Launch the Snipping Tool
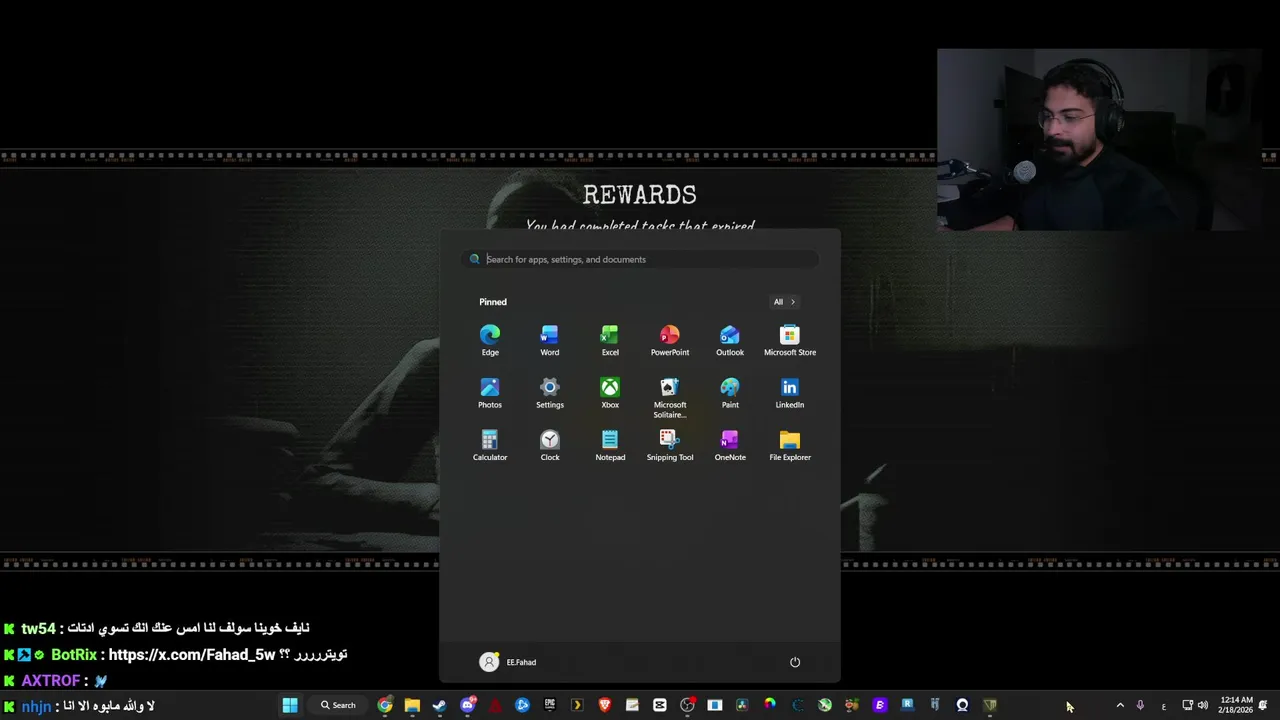 coord(670,445)
